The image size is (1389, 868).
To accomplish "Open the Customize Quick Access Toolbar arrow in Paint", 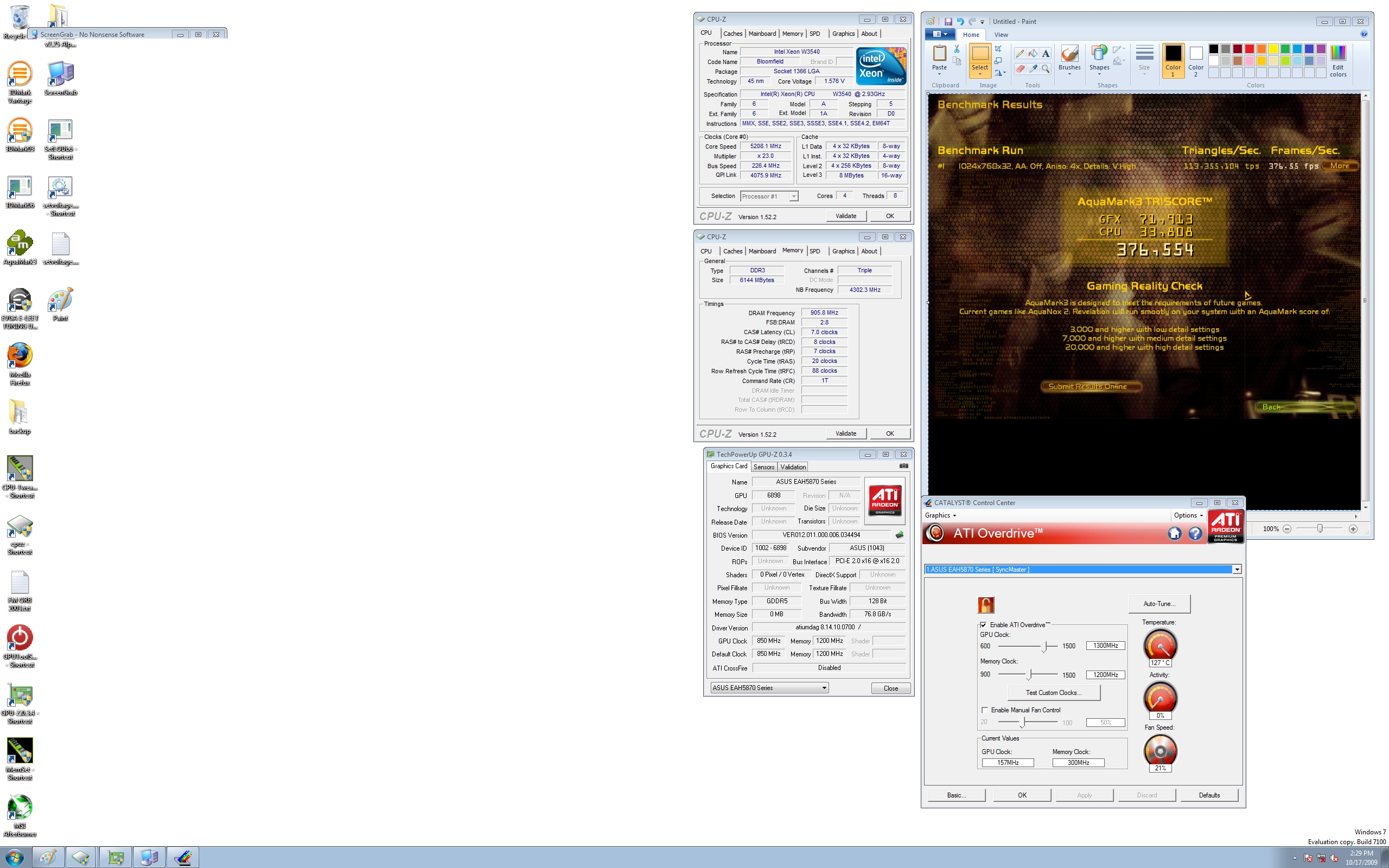I will 982,22.
